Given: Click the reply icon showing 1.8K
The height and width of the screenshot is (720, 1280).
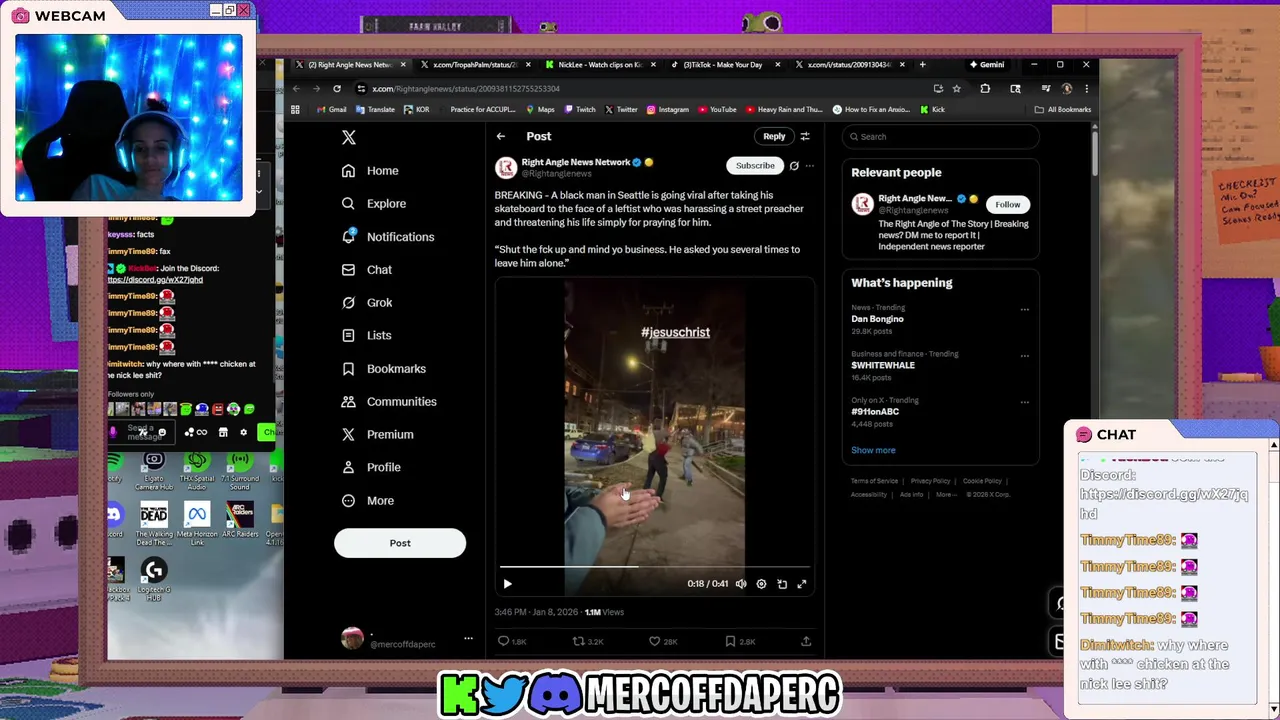Looking at the screenshot, I should [x=512, y=641].
